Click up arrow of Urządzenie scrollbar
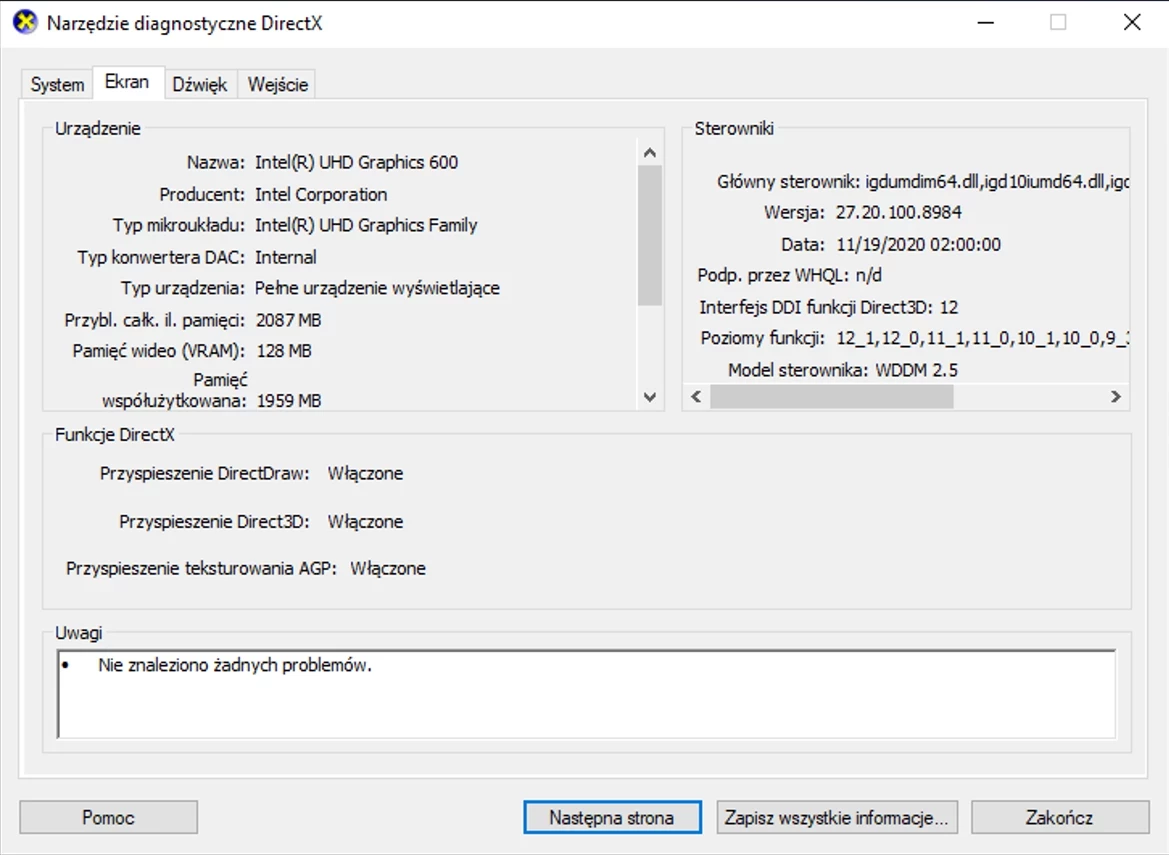Screen dimensions: 1169x855 click(x=650, y=153)
